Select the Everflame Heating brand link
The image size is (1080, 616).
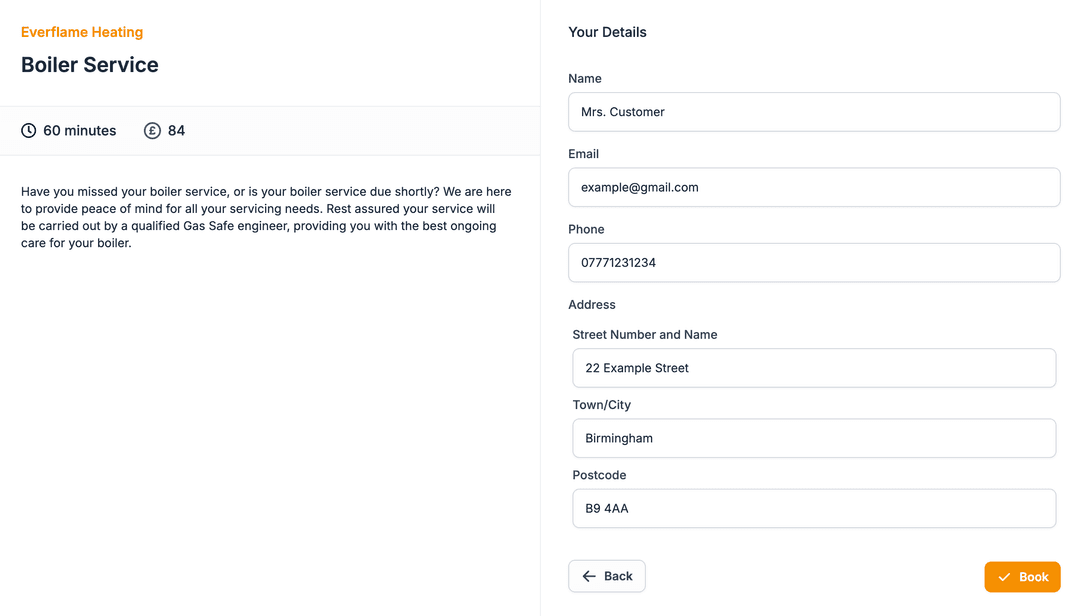click(x=82, y=32)
